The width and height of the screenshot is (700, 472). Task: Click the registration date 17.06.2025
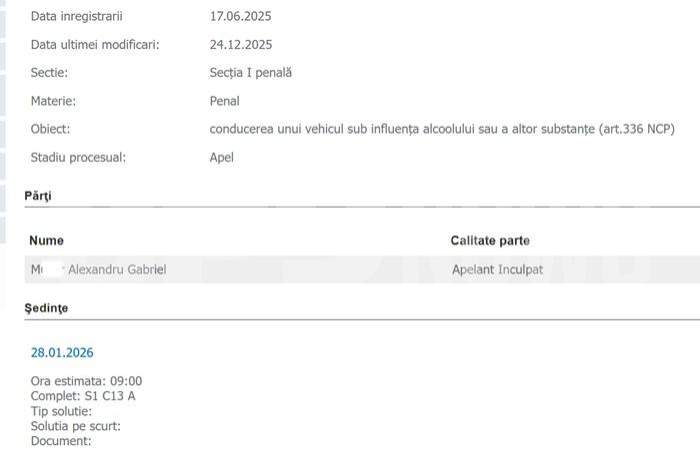coord(240,17)
